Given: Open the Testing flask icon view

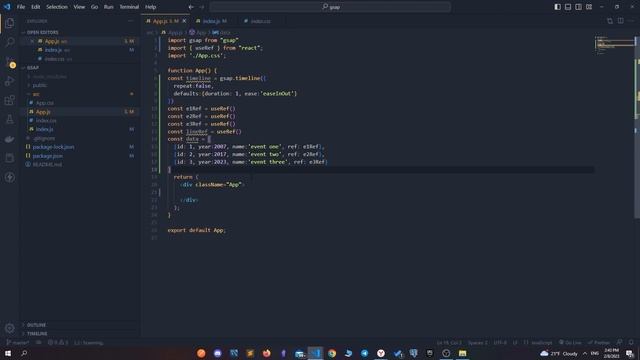Looking at the screenshot, I should 10,119.
